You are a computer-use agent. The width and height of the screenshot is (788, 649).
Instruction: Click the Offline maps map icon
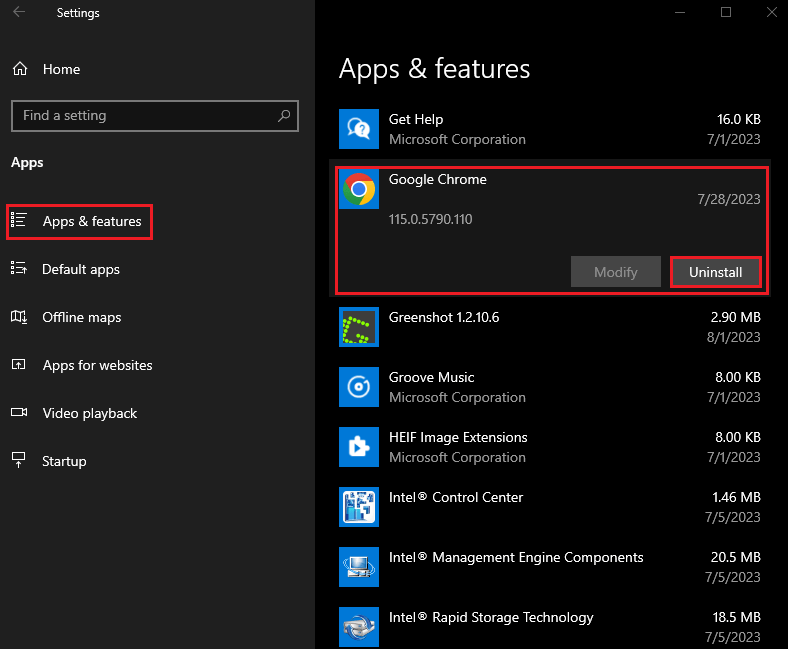pos(19,317)
